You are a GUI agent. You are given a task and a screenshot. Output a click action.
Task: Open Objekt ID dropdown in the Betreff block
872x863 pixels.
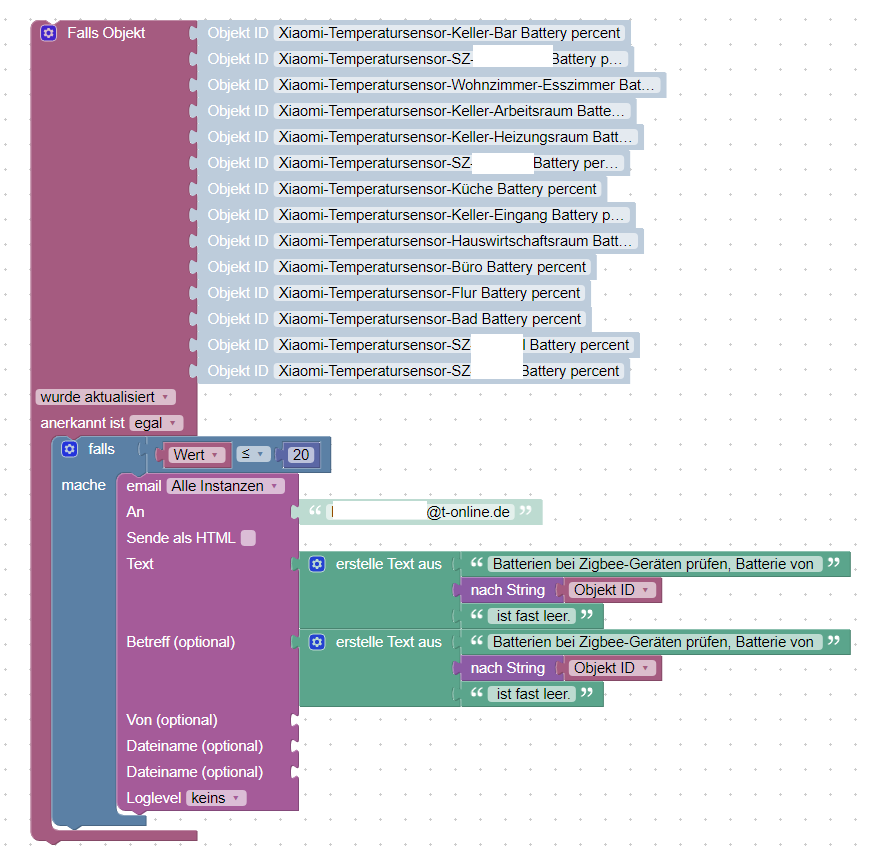(611, 668)
